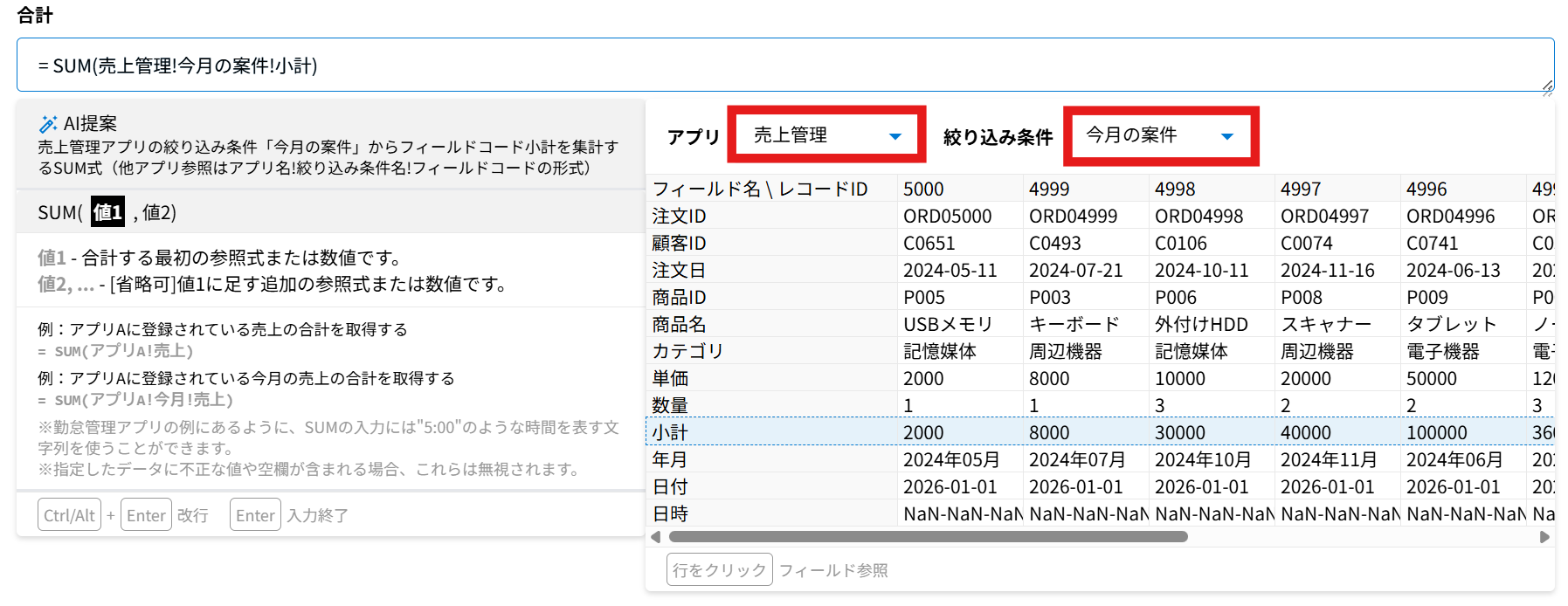Click the 値2 argument in SUM syntax
Screen dimensions: 1568x606
click(158, 212)
